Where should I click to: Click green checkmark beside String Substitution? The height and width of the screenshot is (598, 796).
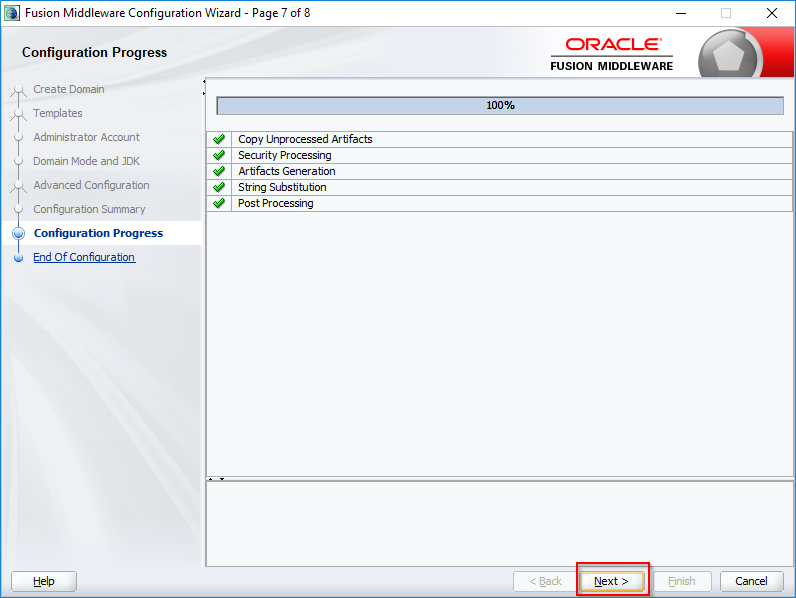click(x=219, y=187)
